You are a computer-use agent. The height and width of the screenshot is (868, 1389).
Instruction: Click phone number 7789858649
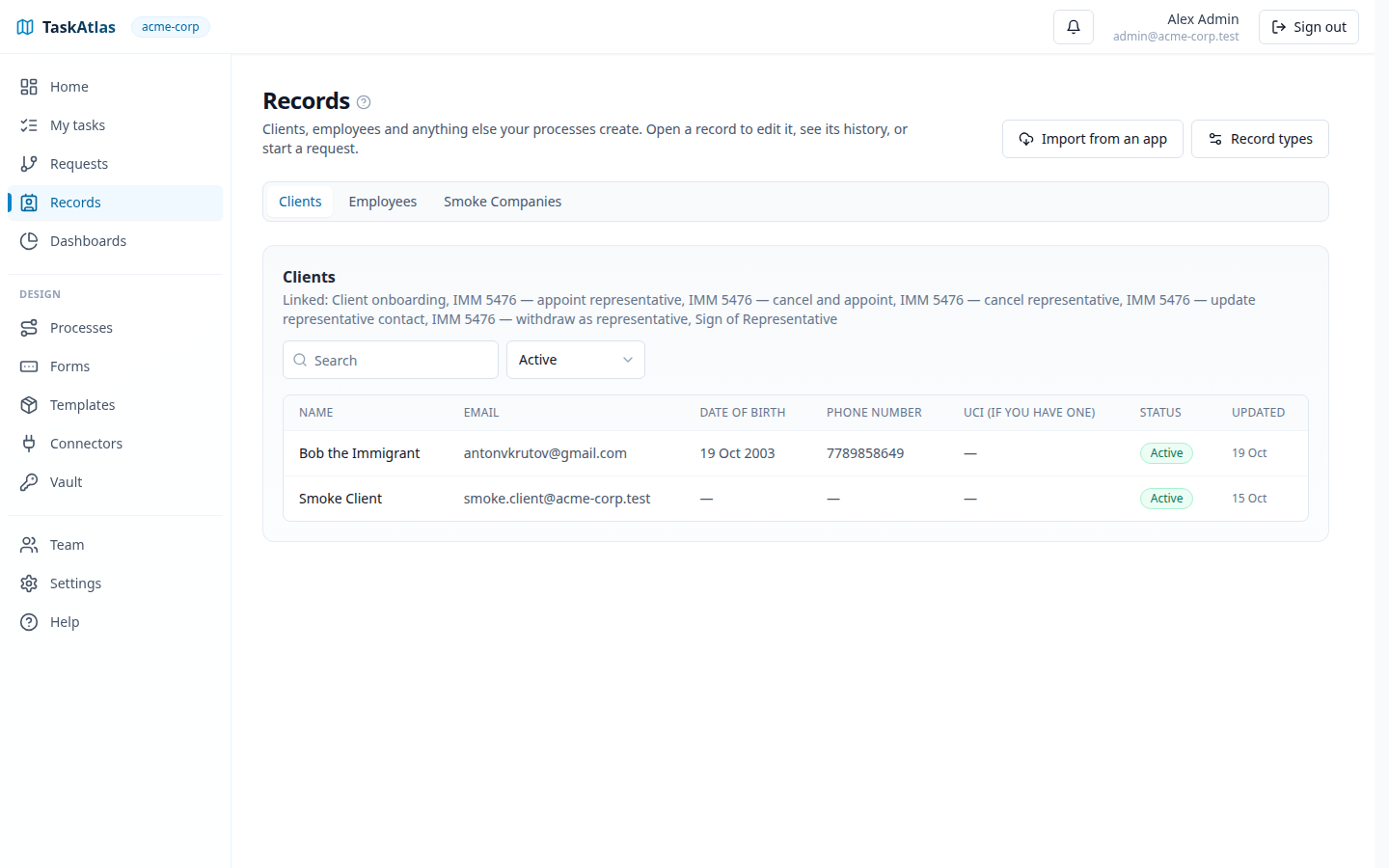[x=865, y=453]
